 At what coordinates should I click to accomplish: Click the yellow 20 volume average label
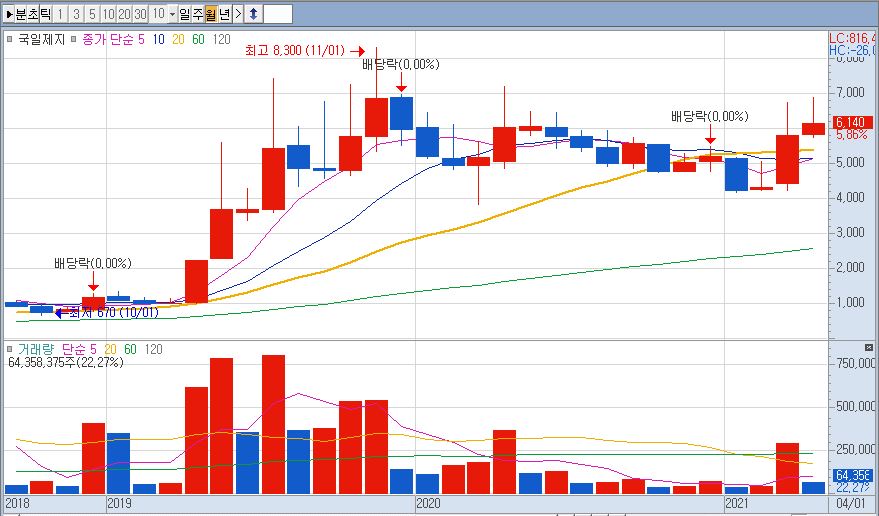(x=110, y=349)
